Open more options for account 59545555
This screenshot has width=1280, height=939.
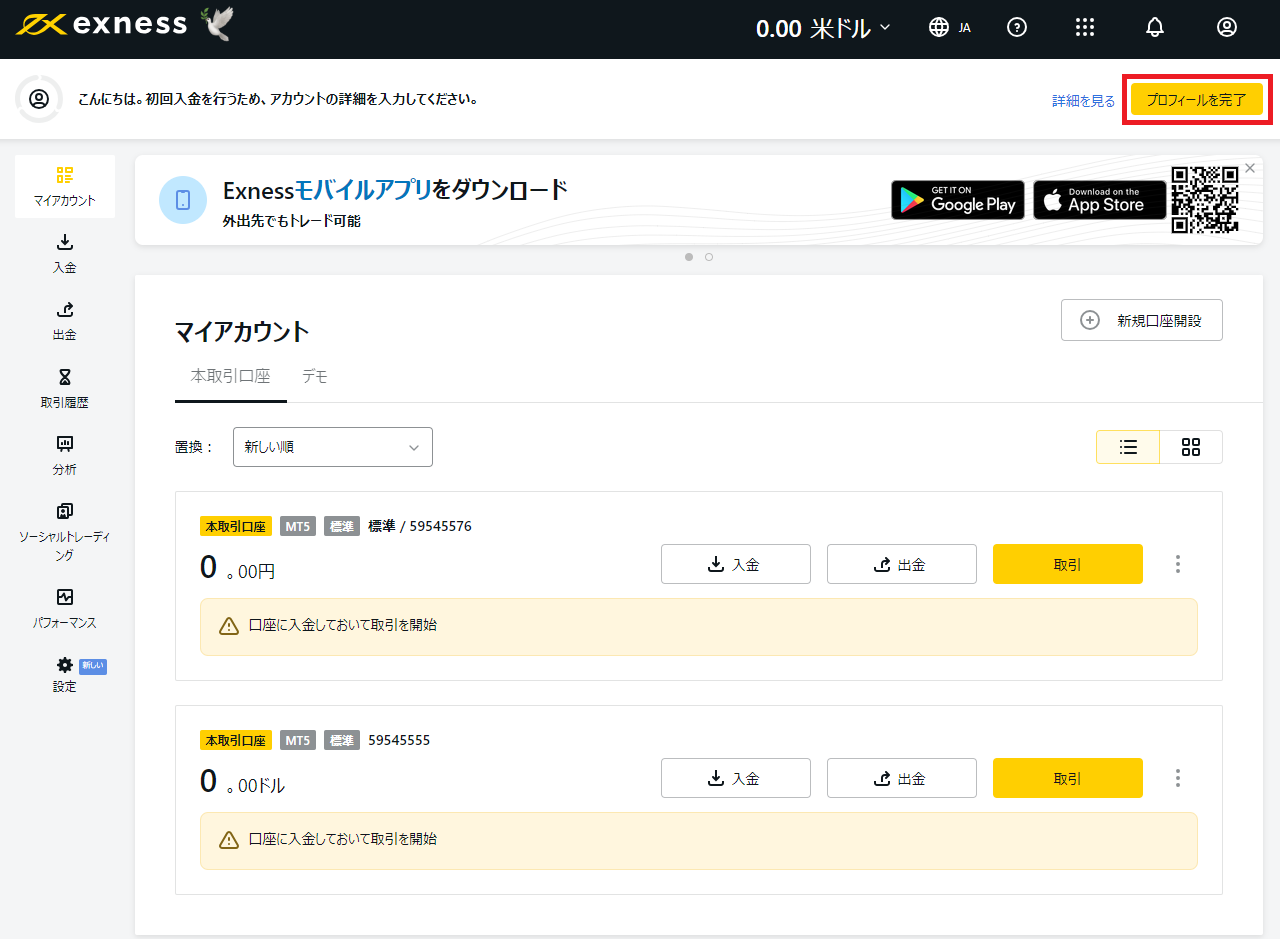[x=1178, y=778]
